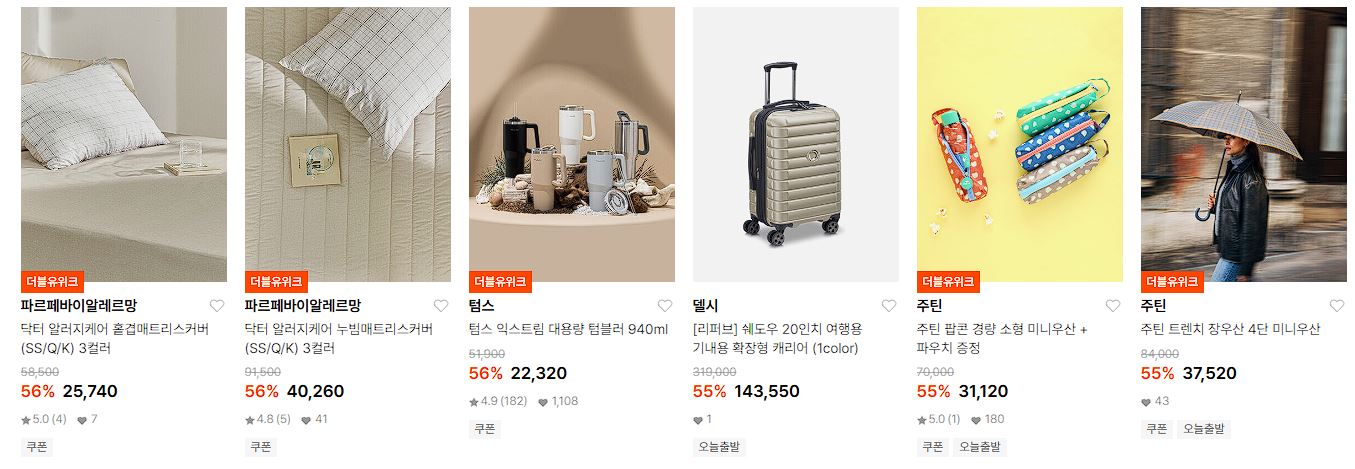
Task: Toggle heart on 주틴 트렌치 장우산
Action: [x=1337, y=306]
